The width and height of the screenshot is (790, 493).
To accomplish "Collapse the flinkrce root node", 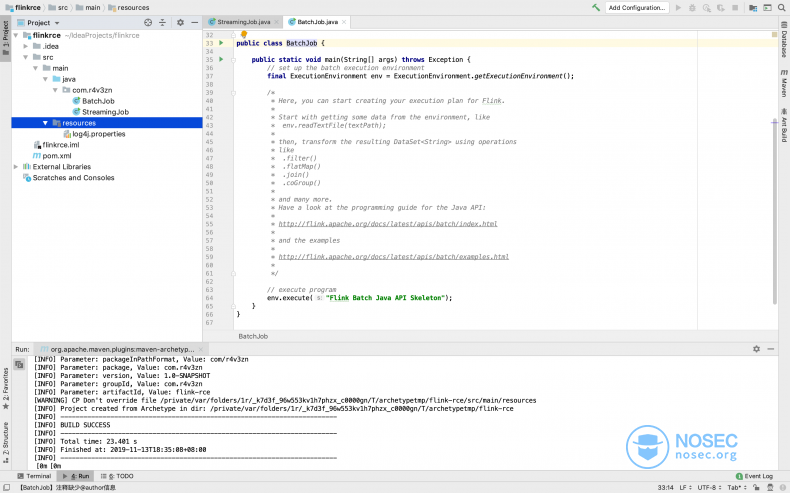I will (16, 35).
